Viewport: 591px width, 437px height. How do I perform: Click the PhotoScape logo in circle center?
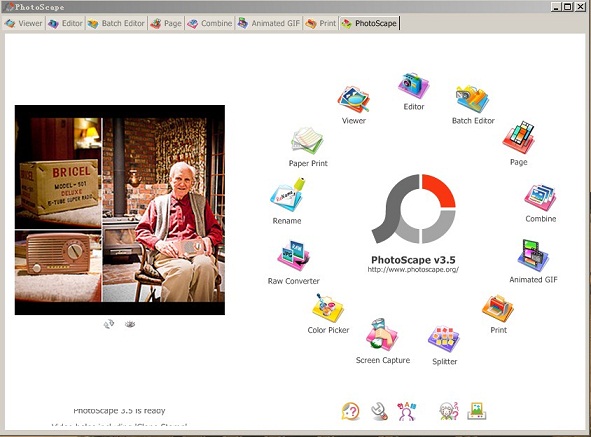coord(413,209)
